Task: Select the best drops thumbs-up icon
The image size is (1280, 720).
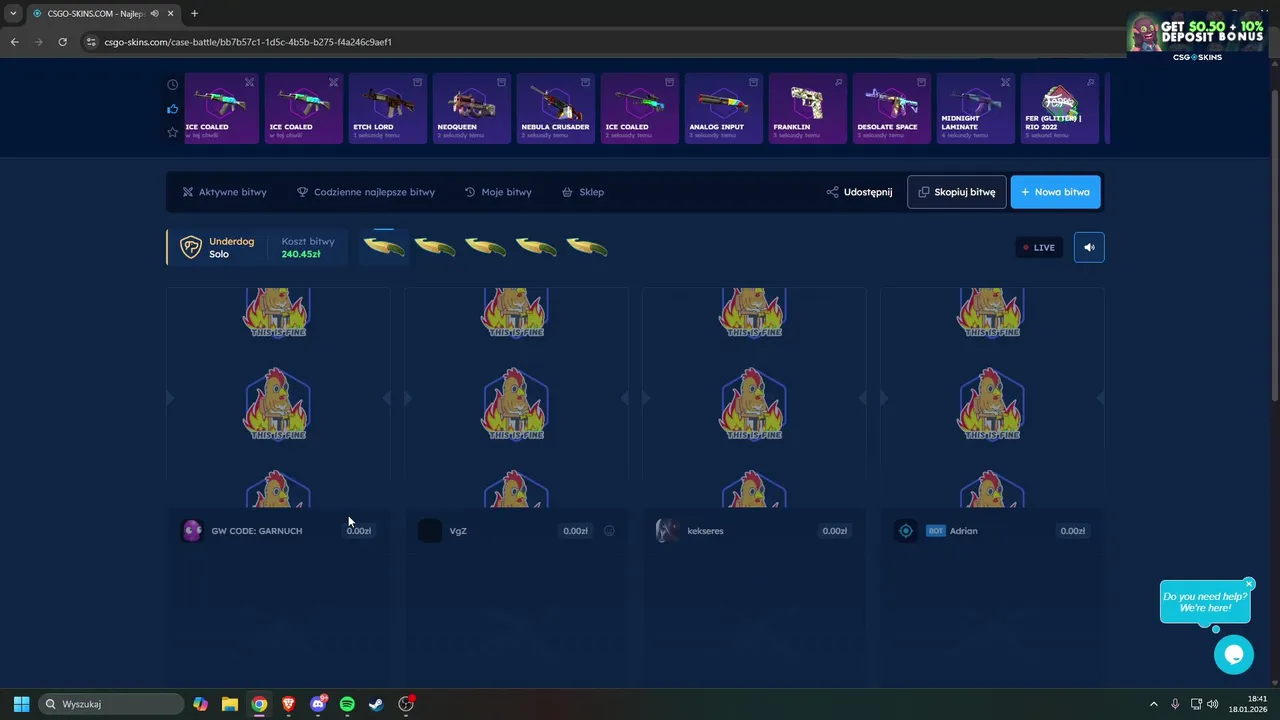Action: coord(172,109)
